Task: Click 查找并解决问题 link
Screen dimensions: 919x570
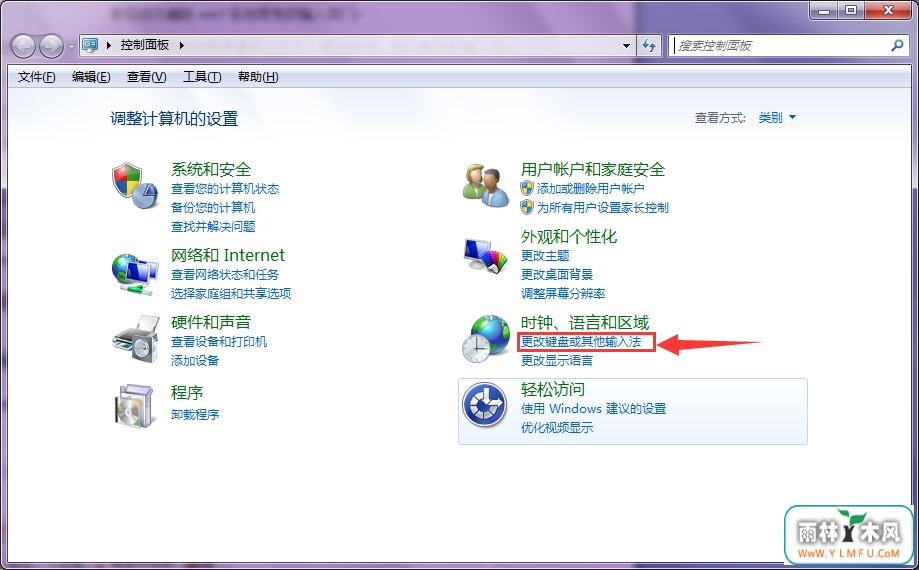Action: pyautogui.click(x=213, y=227)
